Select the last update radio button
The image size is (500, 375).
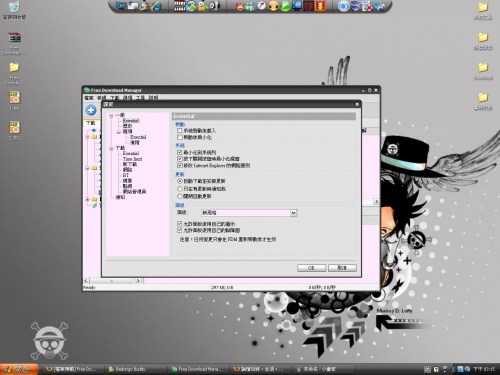coord(180,196)
